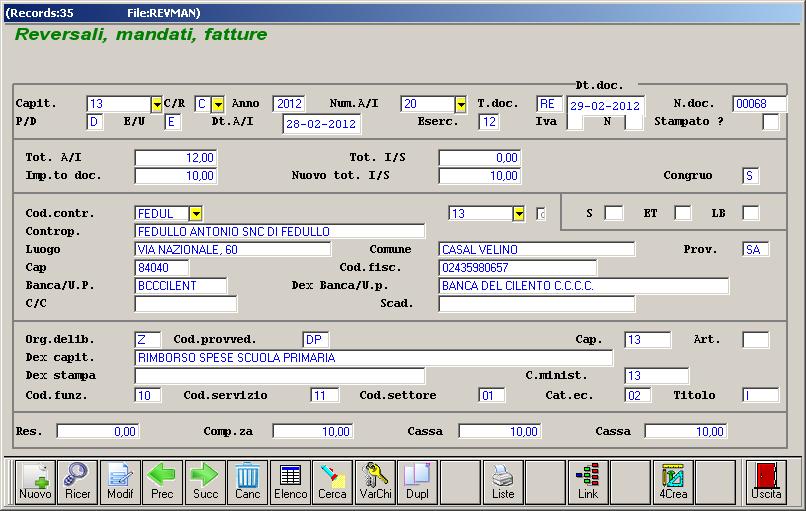Viewport: 806px width, 511px height.
Task: Click the Org.delib. field with Z
Action: click(148, 340)
